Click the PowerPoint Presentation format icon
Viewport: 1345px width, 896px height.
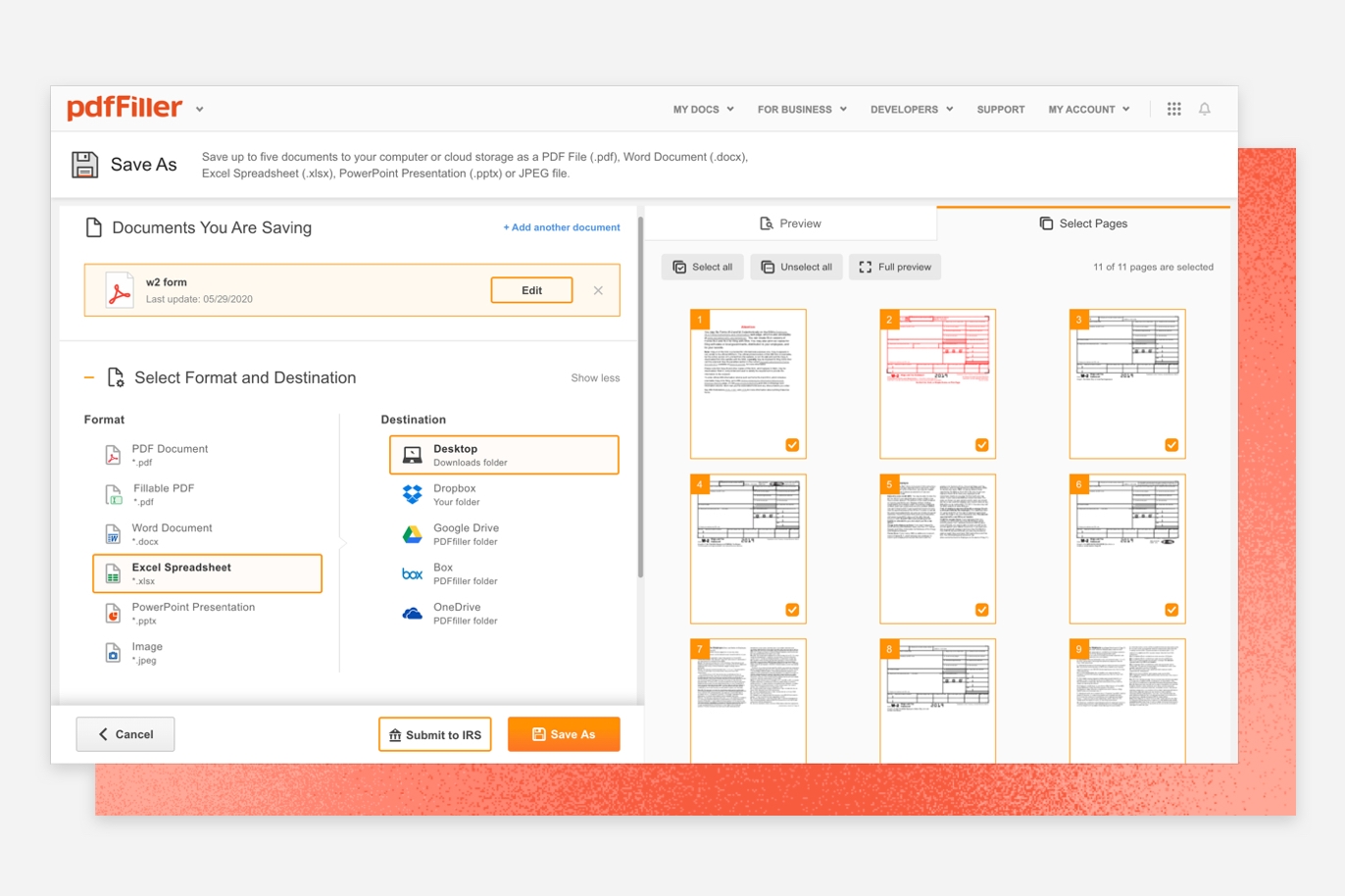click(x=113, y=614)
